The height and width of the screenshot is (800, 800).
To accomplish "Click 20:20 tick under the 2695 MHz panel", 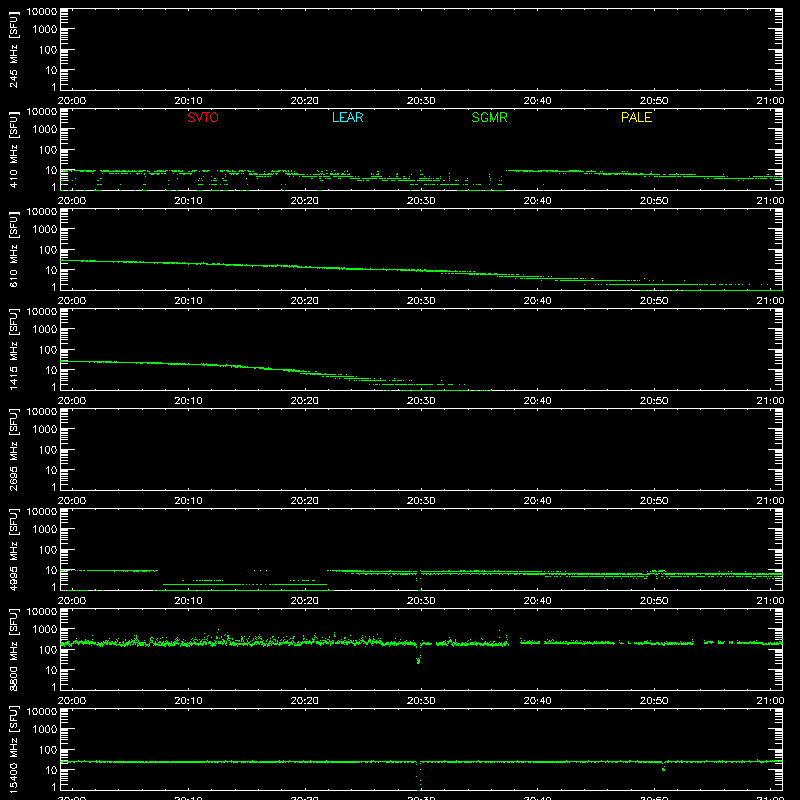I will (x=305, y=501).
